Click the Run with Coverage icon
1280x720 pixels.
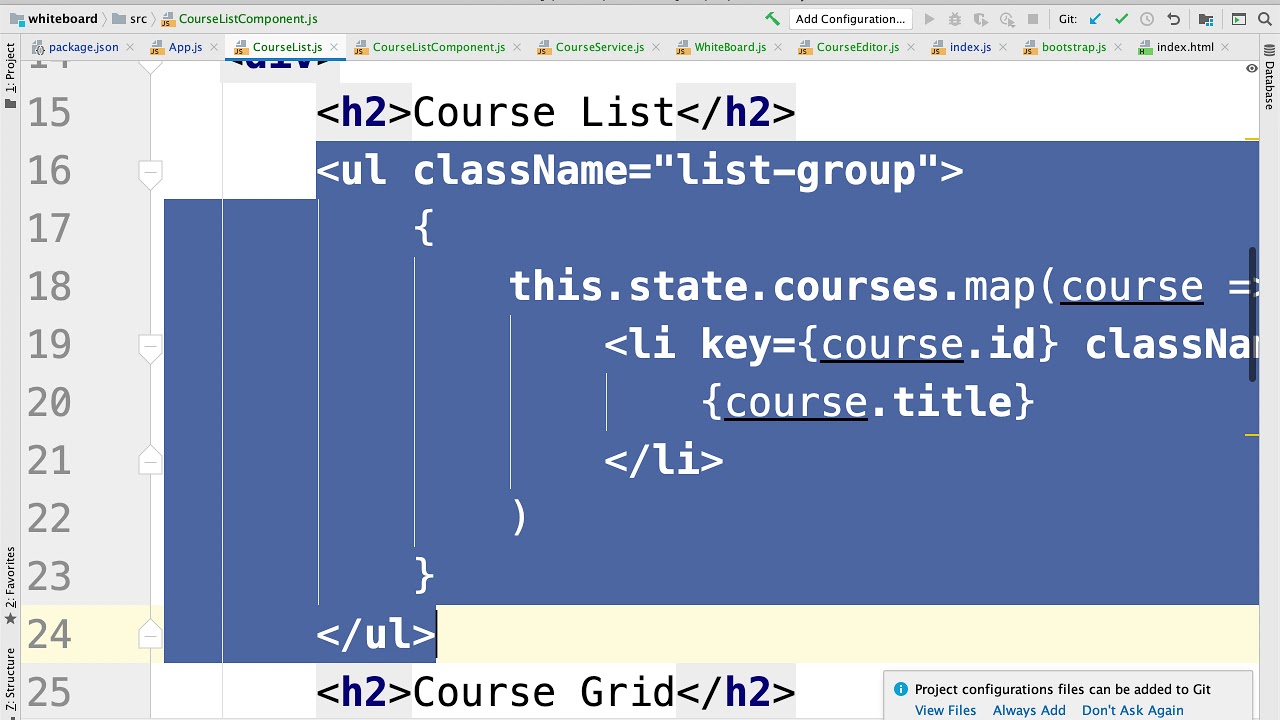tap(981, 19)
